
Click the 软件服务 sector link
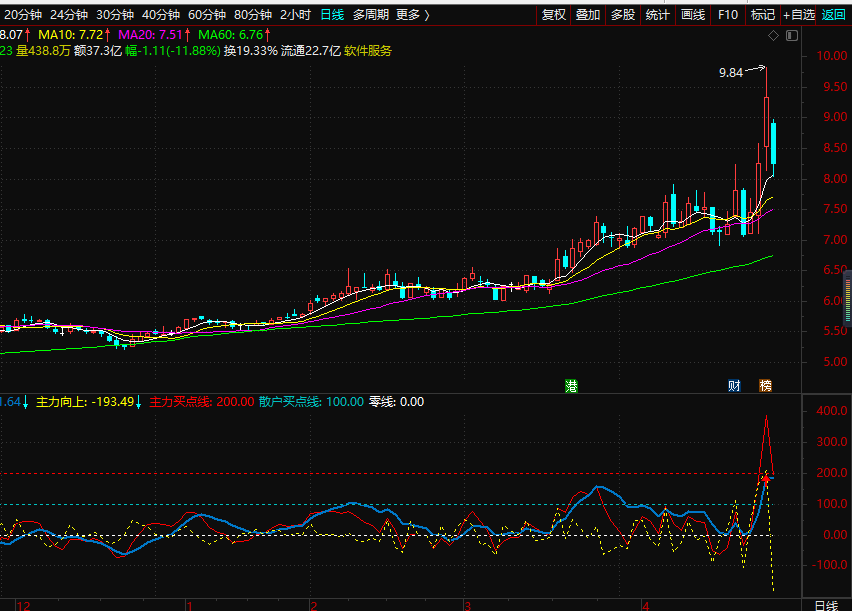(x=368, y=51)
